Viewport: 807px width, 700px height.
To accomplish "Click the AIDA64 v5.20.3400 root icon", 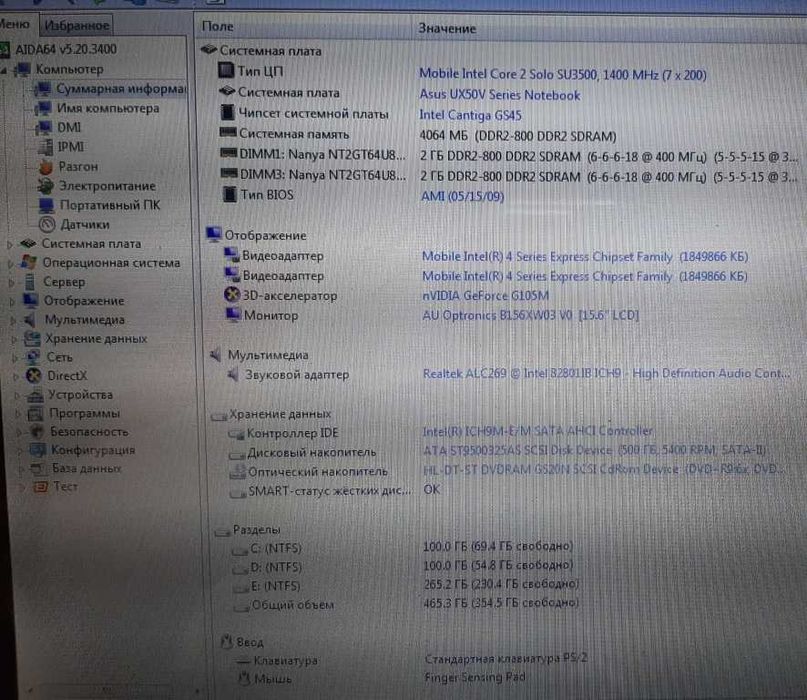I will (4, 49).
